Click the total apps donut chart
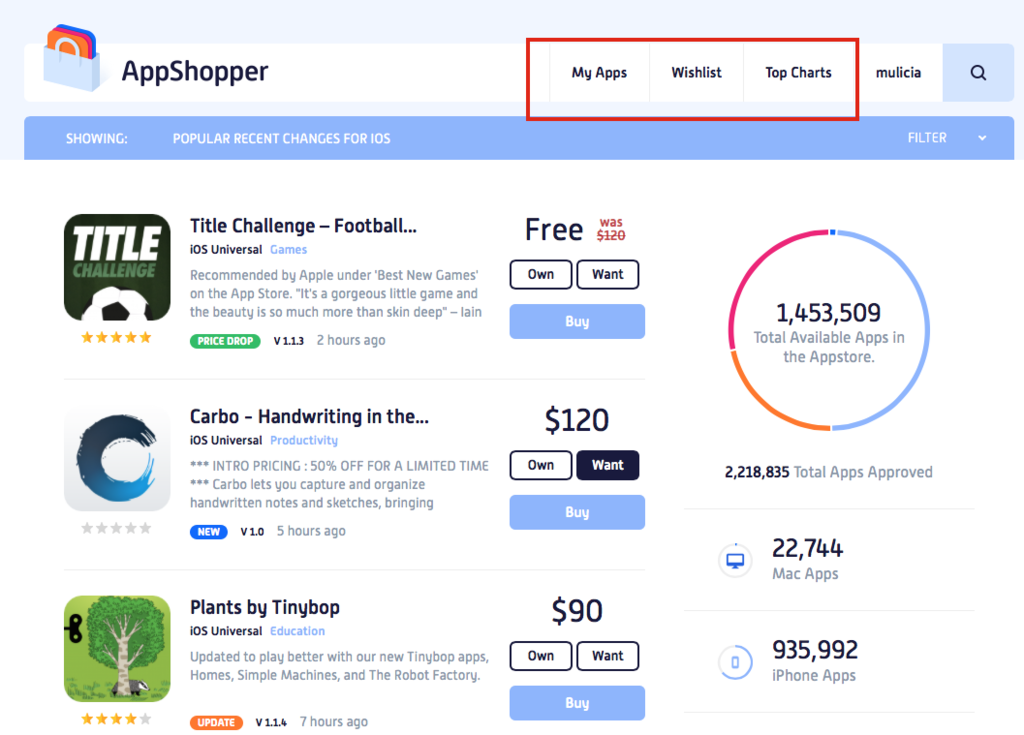Screen dimensions: 1024x735 point(829,331)
